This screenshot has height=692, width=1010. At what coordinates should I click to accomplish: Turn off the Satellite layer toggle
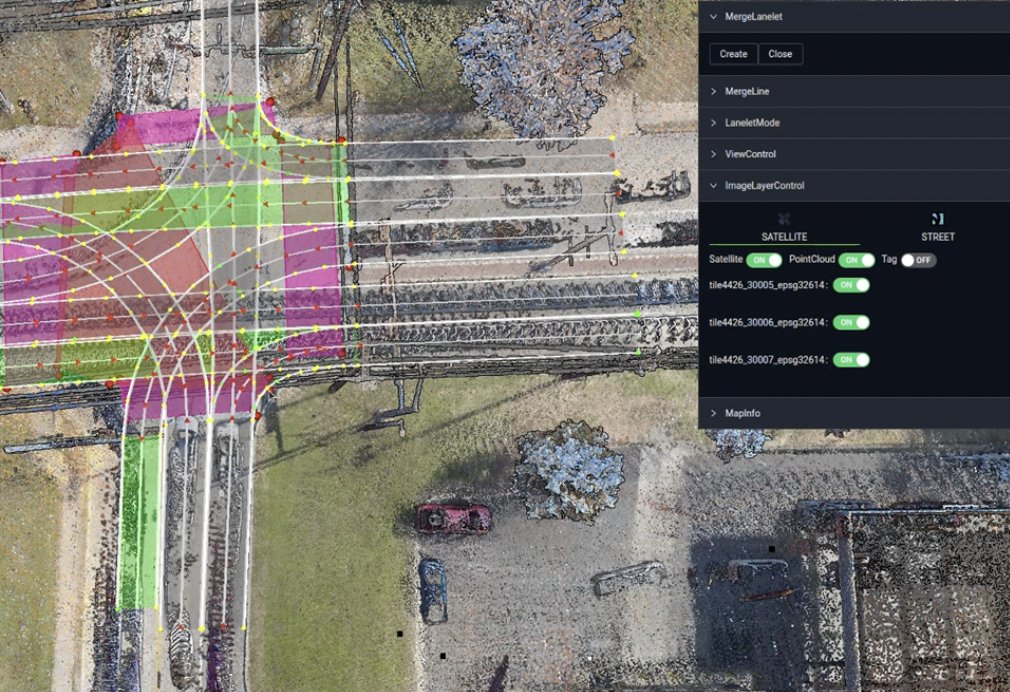(764, 260)
